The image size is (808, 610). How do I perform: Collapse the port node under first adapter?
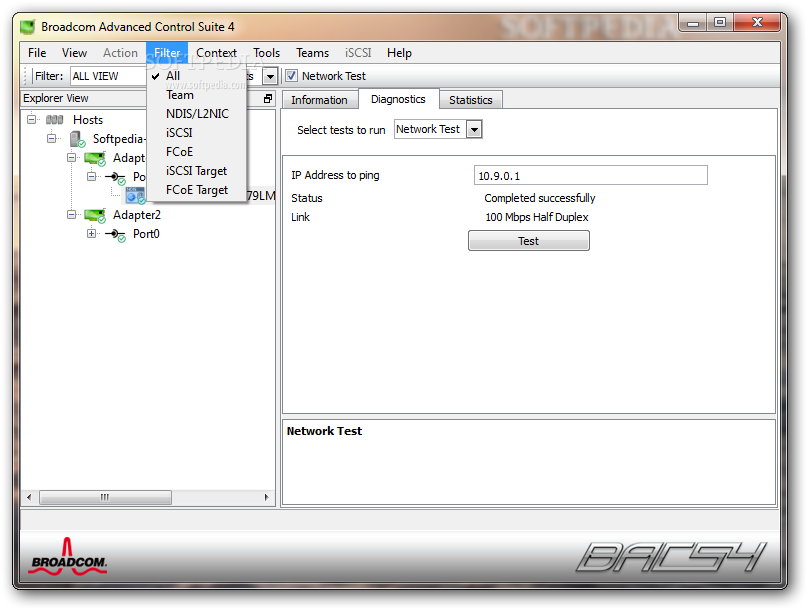(91, 177)
